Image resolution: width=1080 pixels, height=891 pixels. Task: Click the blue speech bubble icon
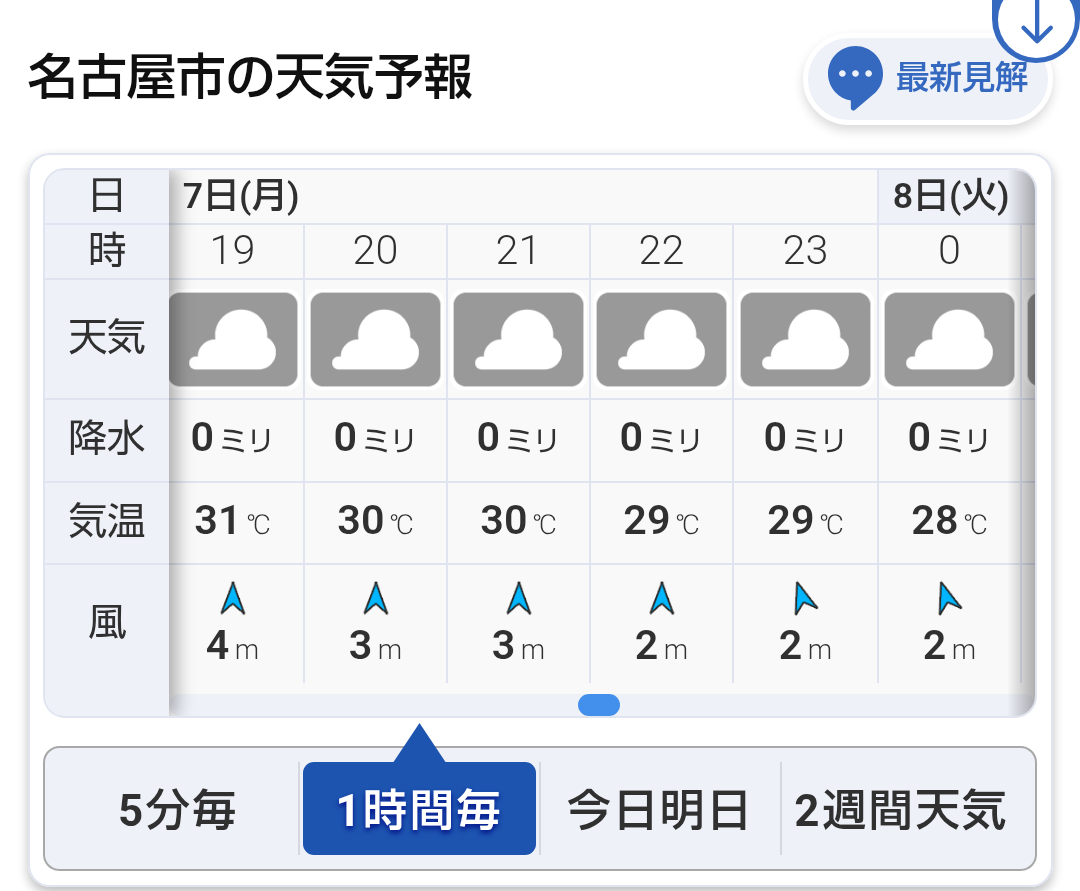[x=855, y=77]
